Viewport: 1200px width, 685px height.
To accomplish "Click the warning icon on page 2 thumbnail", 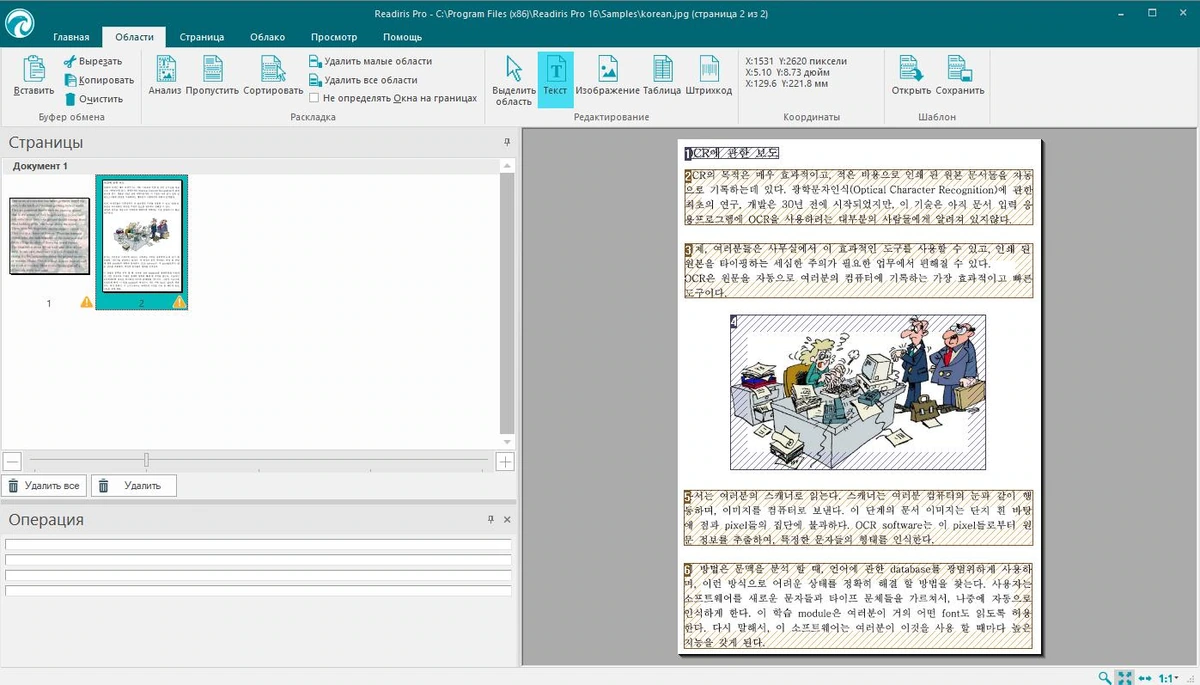I will [x=179, y=302].
